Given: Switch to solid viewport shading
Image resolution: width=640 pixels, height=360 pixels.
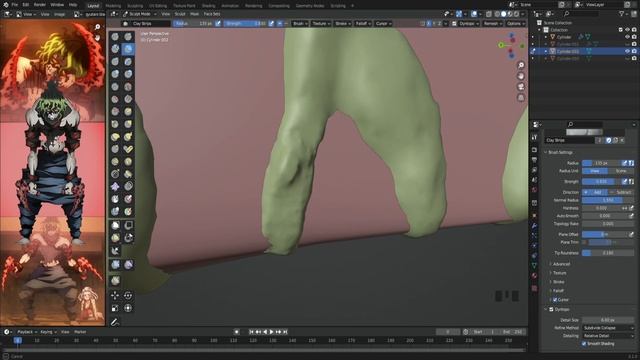Looking at the screenshot, I should tap(503, 14).
